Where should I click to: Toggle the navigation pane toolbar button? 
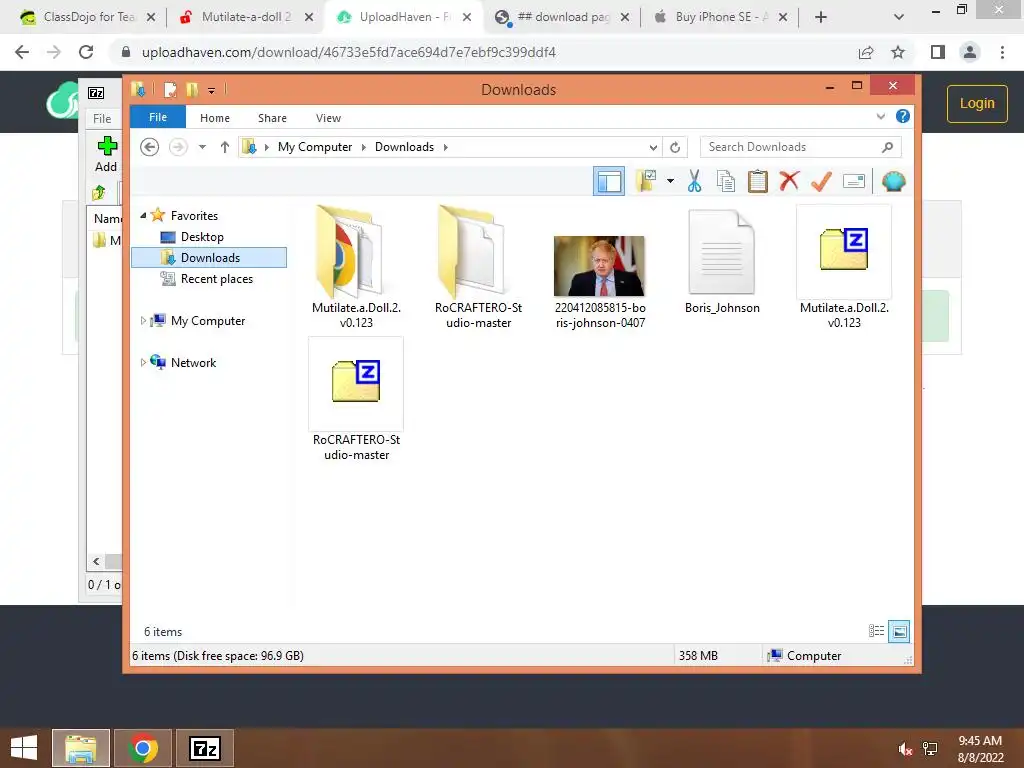click(609, 181)
